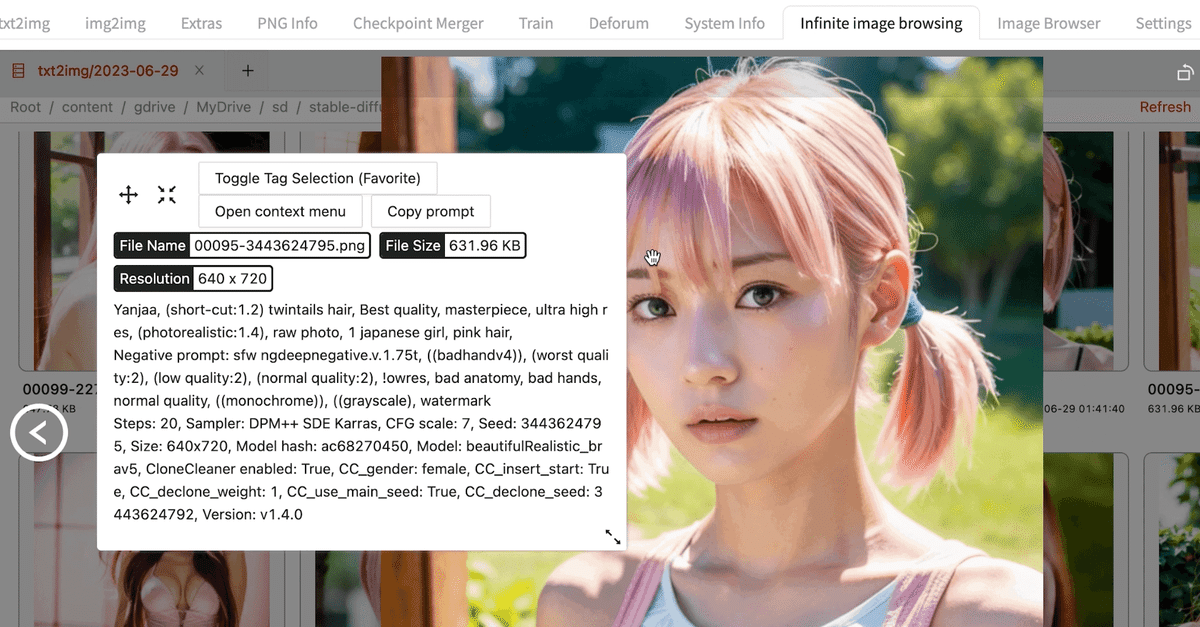This screenshot has height=627, width=1200.
Task: Open context menu for the current image
Action: pyautogui.click(x=280, y=211)
